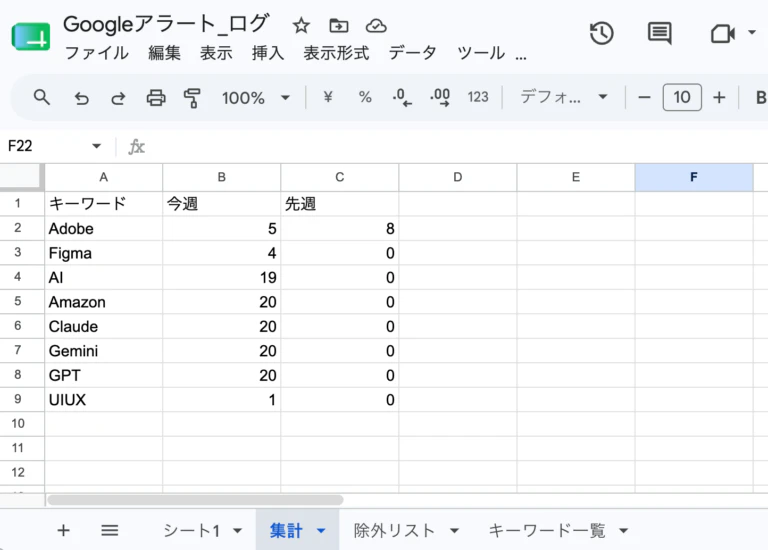Switch to the 除外リスト tab

point(394,530)
